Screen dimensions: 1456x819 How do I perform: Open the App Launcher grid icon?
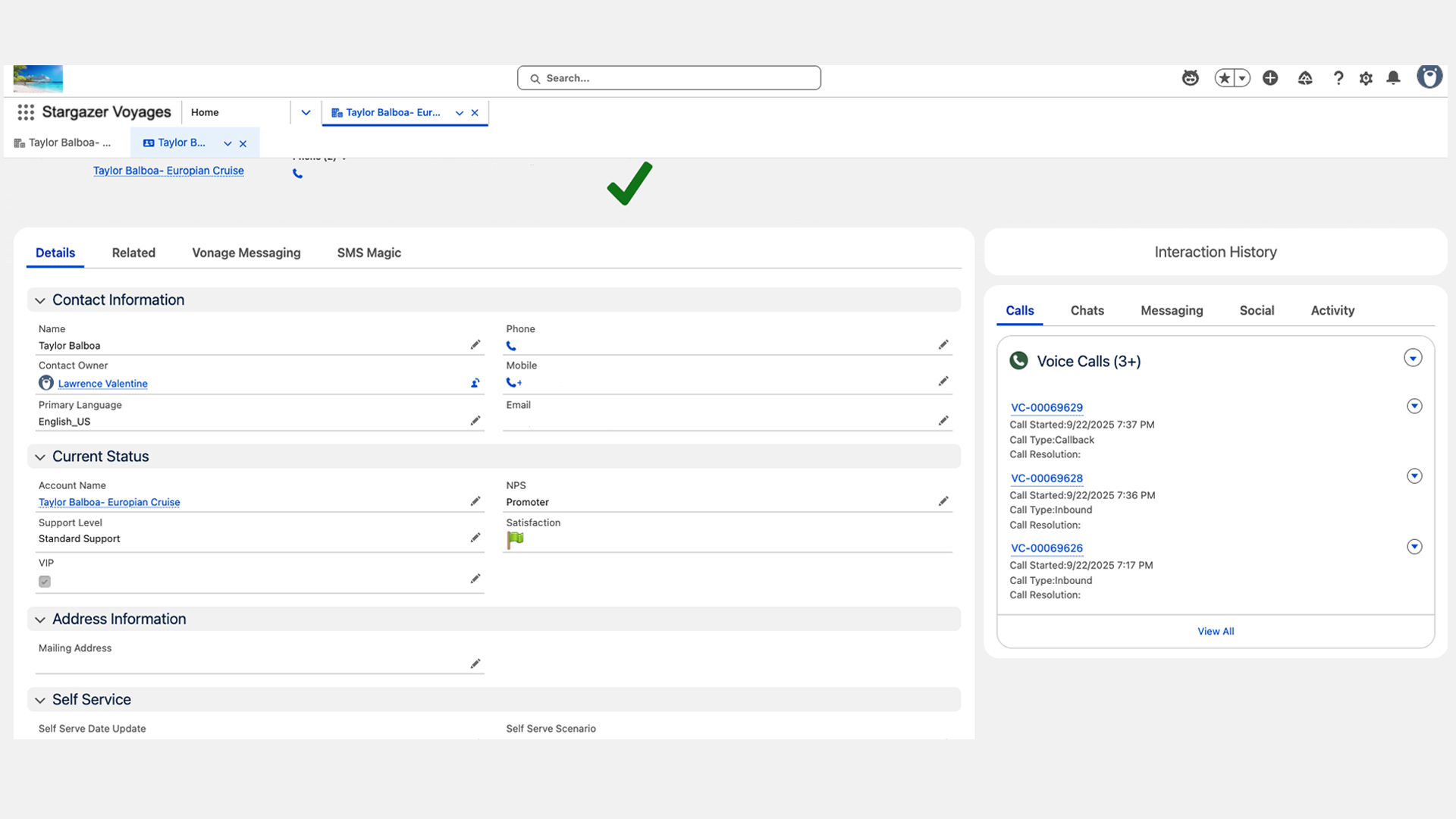click(x=26, y=112)
